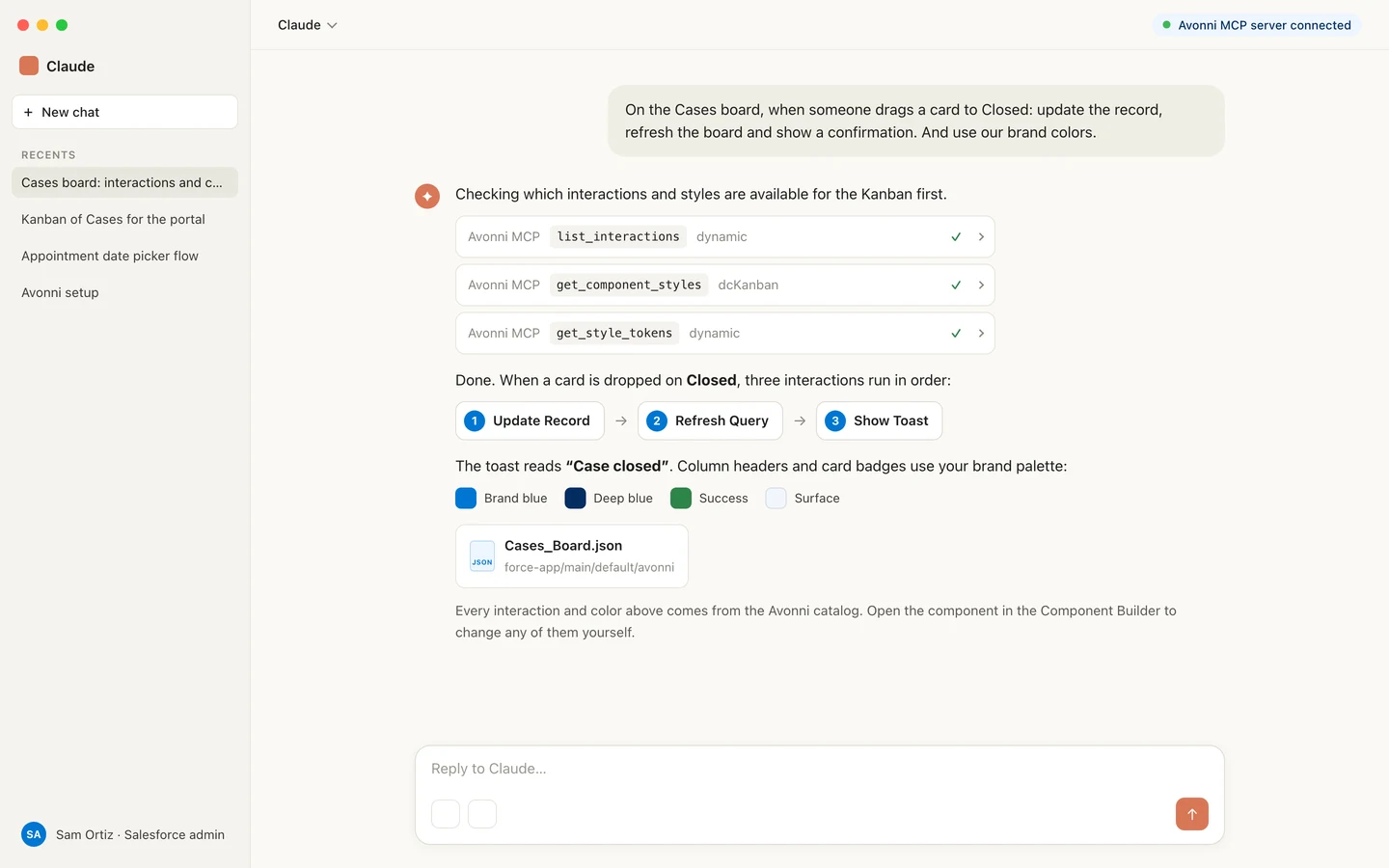This screenshot has width=1389, height=868.
Task: Select the Show Toast step chip
Action: (879, 420)
